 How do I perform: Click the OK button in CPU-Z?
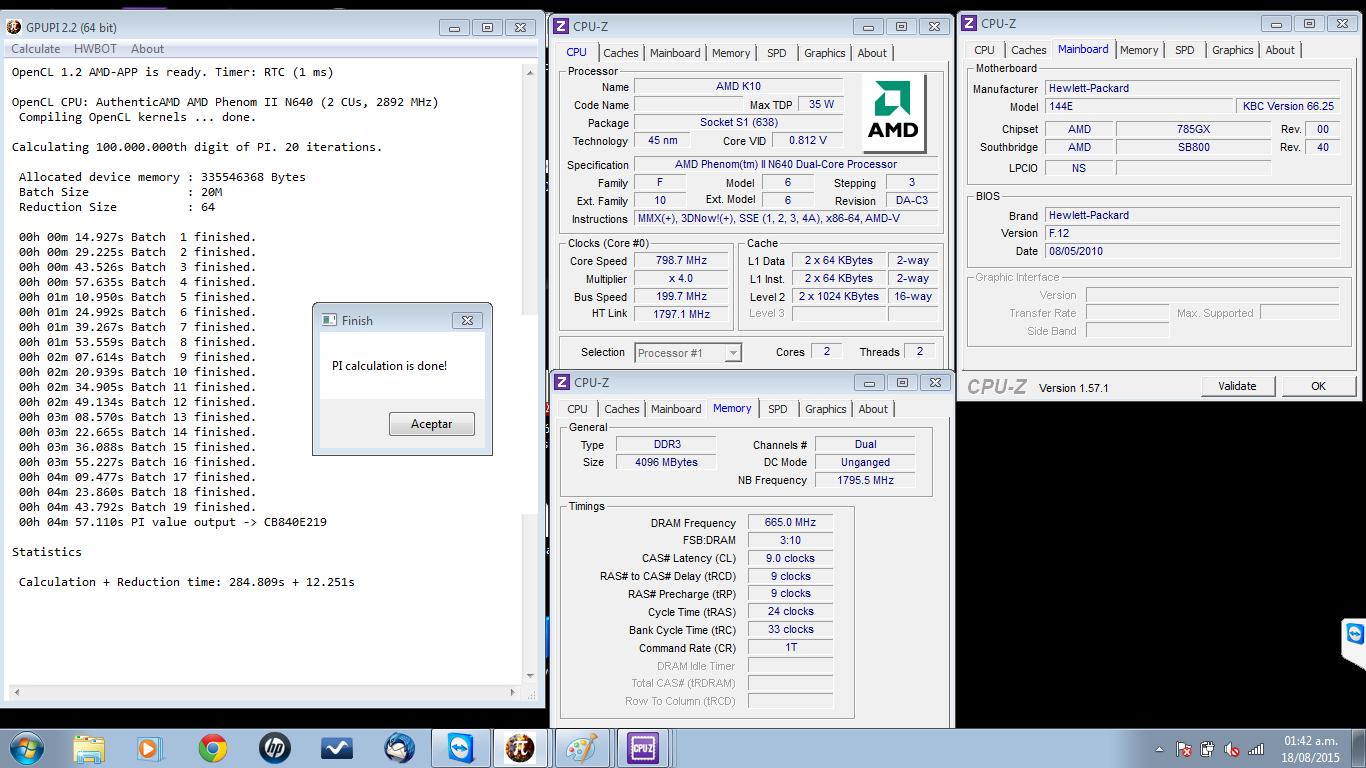[x=1318, y=386]
